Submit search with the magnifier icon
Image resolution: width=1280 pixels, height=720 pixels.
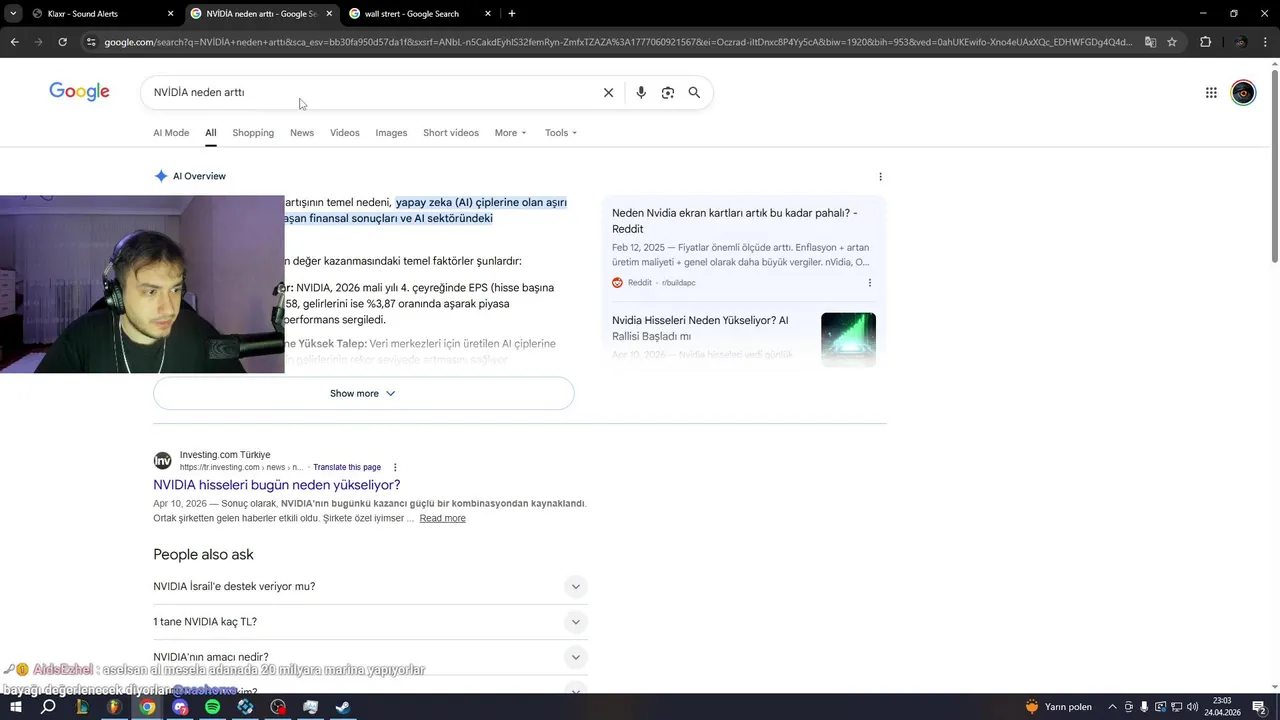coord(694,93)
